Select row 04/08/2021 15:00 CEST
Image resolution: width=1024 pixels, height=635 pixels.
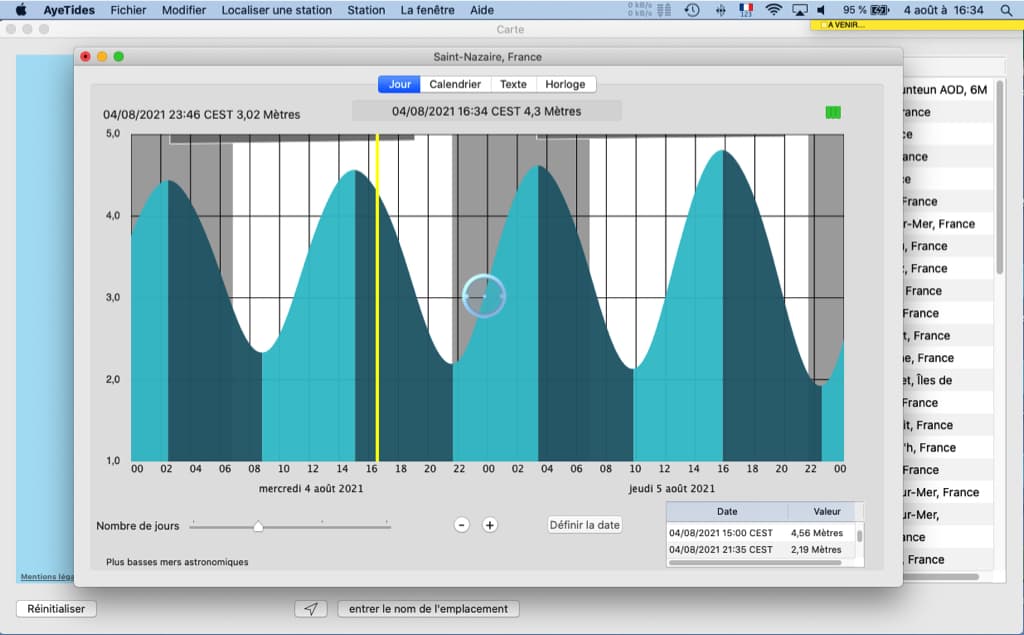(x=761, y=533)
